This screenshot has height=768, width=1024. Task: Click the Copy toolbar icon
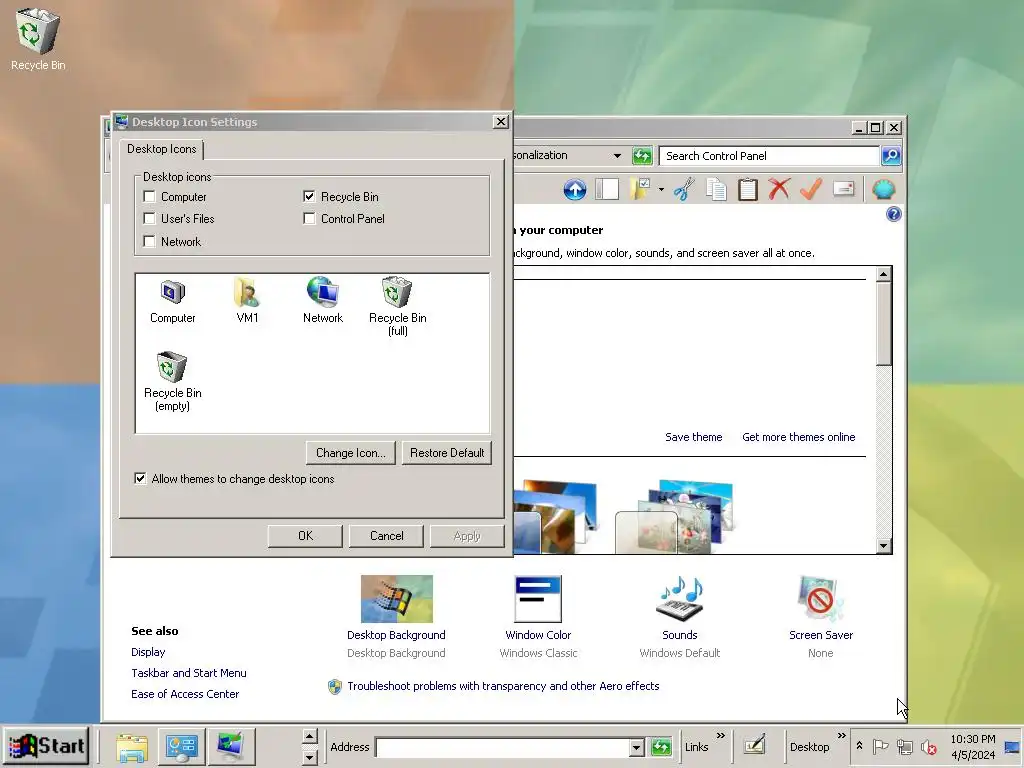[x=716, y=189]
